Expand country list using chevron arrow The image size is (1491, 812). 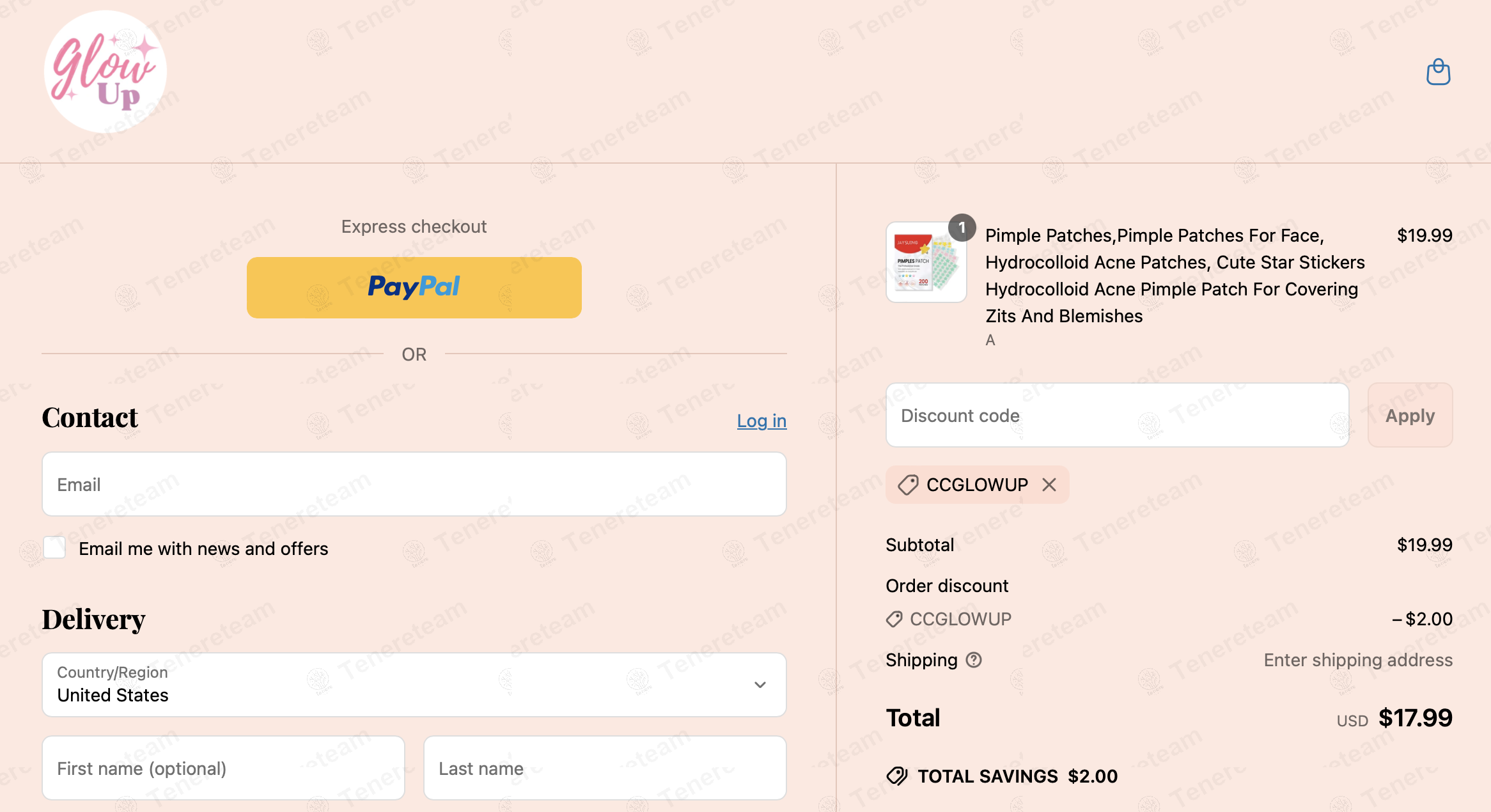[x=760, y=685]
